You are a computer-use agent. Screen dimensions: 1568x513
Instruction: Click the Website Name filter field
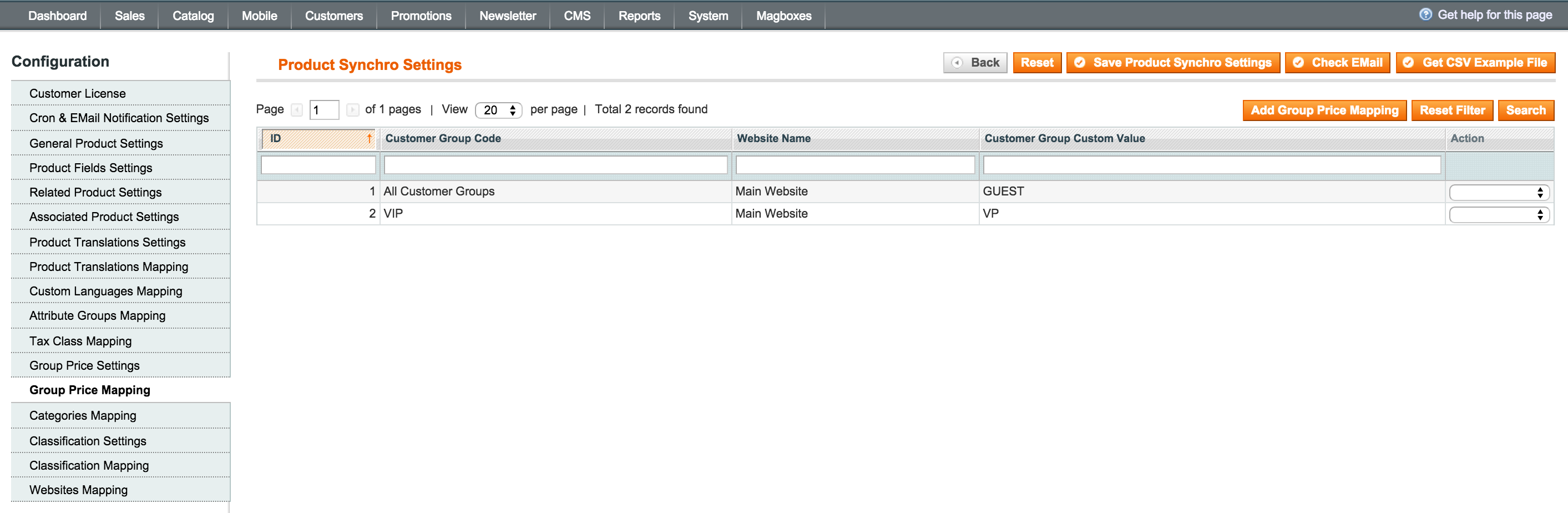pos(855,165)
